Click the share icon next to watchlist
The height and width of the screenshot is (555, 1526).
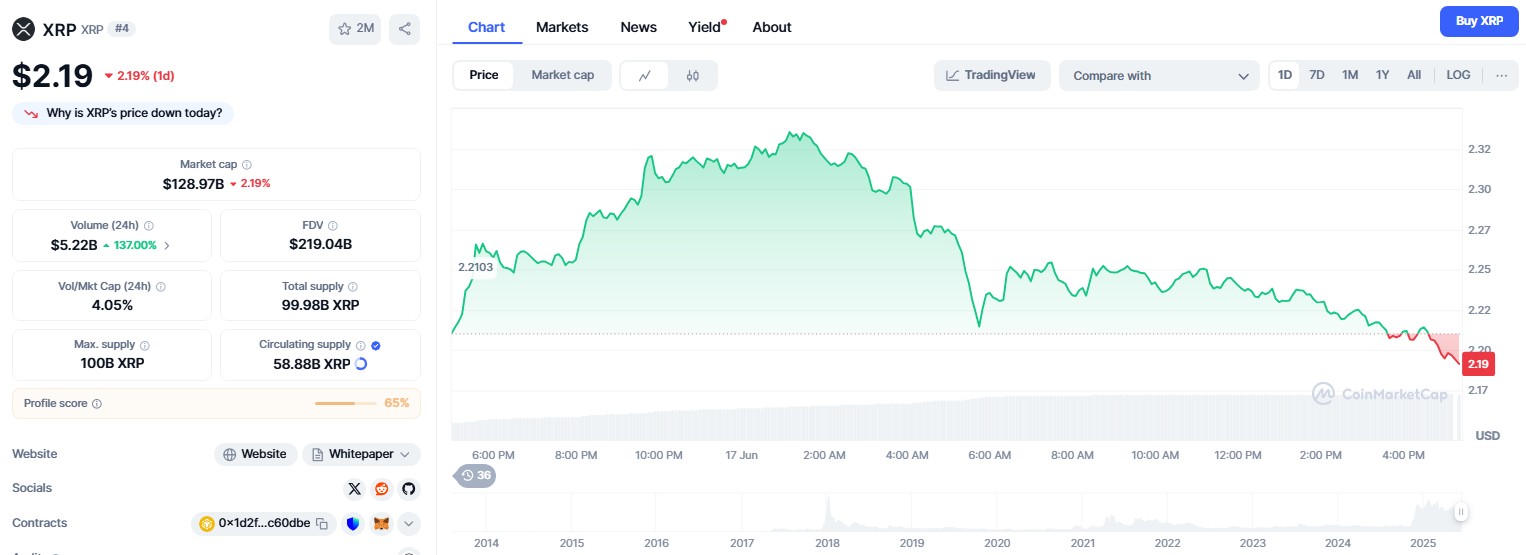pyautogui.click(x=404, y=29)
